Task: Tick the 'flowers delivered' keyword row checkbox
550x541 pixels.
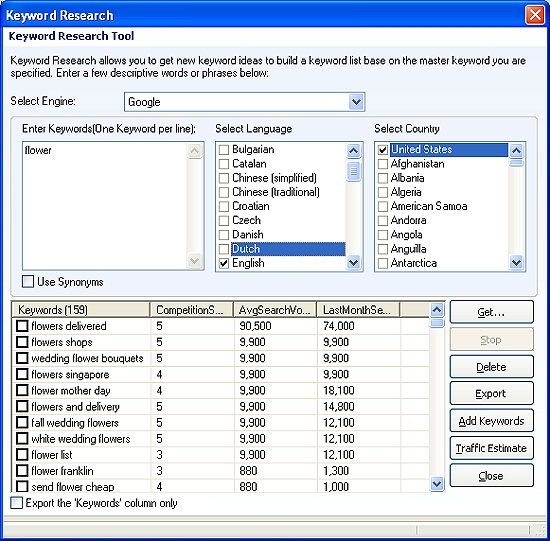Action: [22, 326]
